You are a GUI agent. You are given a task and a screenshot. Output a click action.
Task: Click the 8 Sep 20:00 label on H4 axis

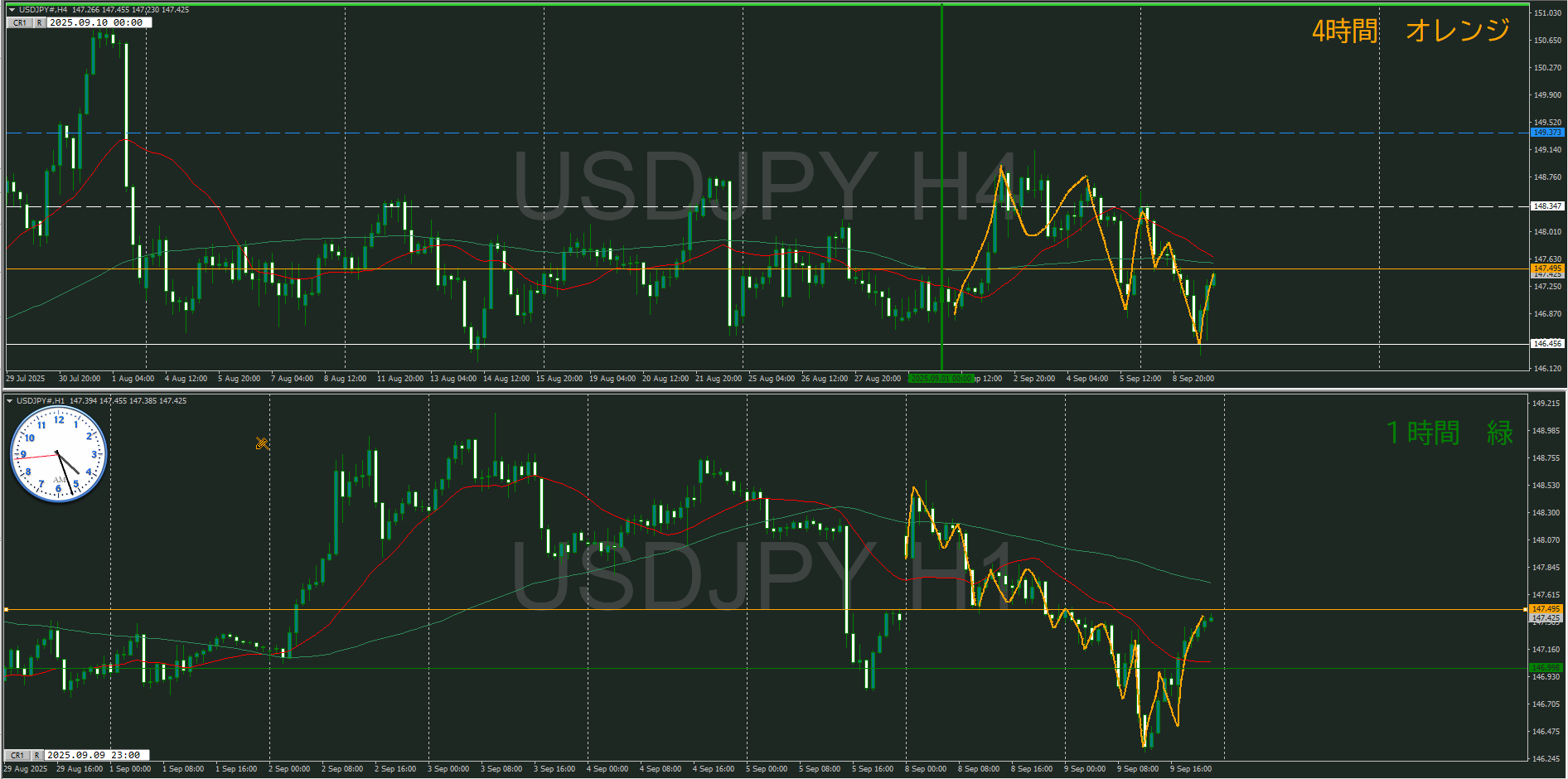point(1193,379)
